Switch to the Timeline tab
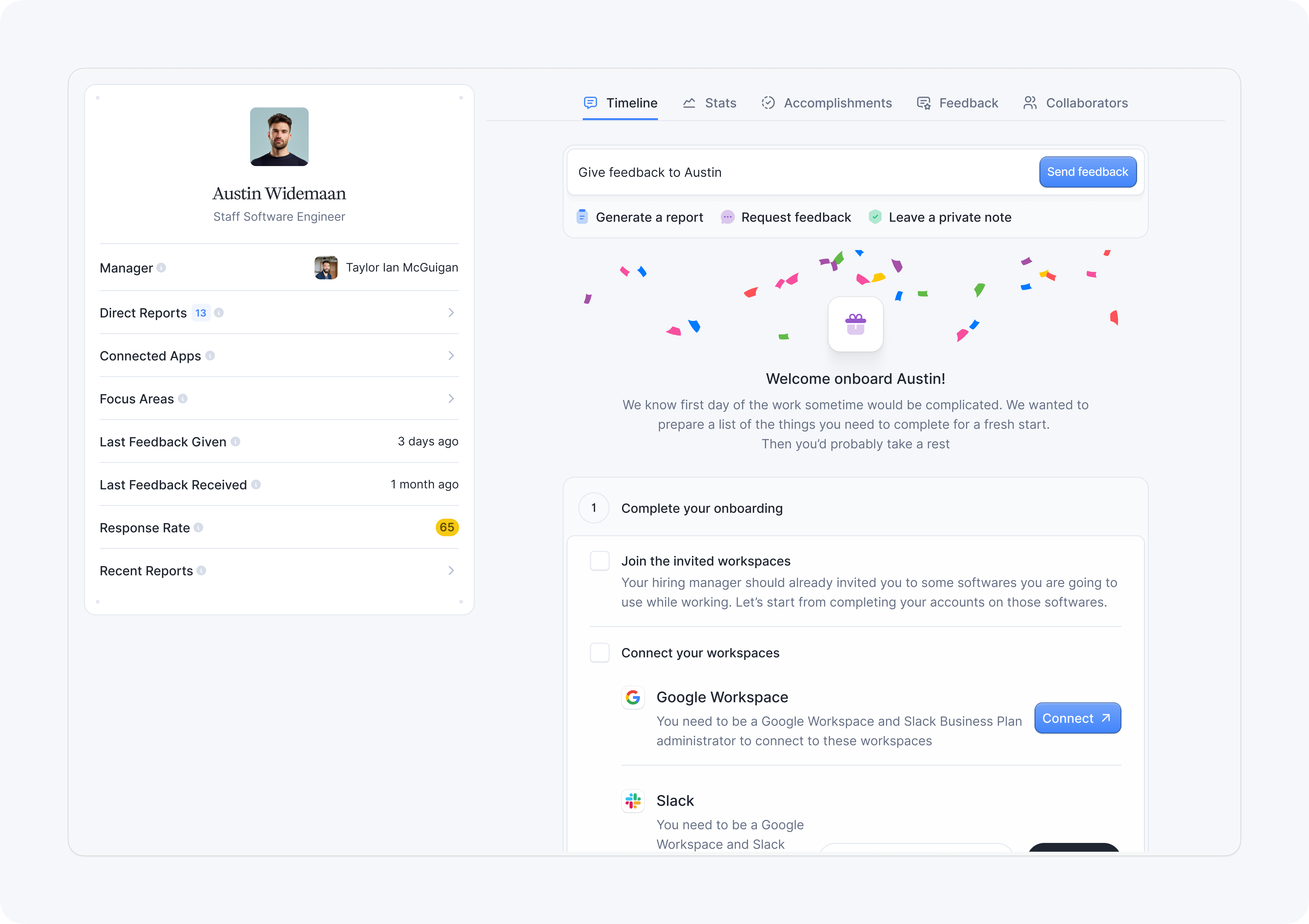Image resolution: width=1309 pixels, height=924 pixels. click(x=620, y=103)
